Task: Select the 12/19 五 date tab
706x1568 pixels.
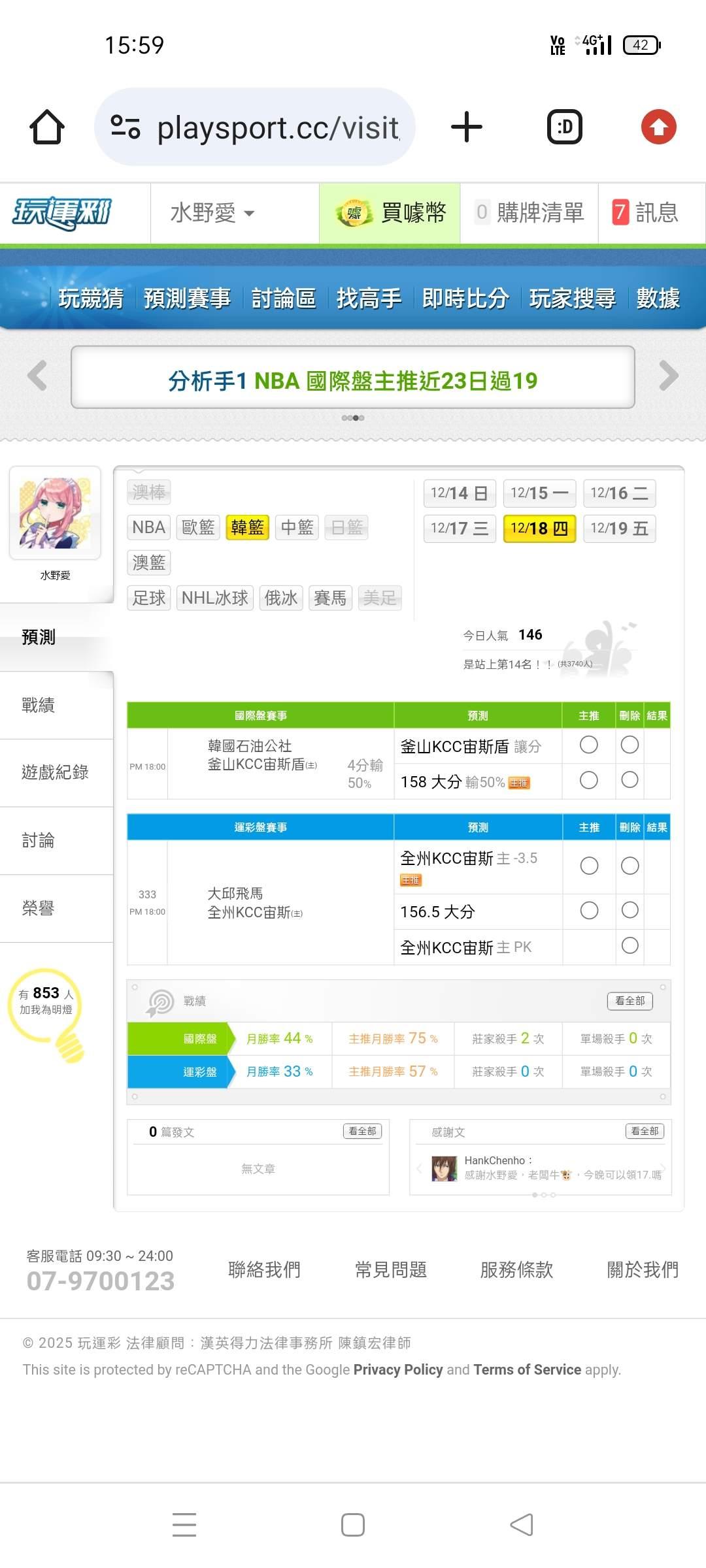Action: coord(619,528)
